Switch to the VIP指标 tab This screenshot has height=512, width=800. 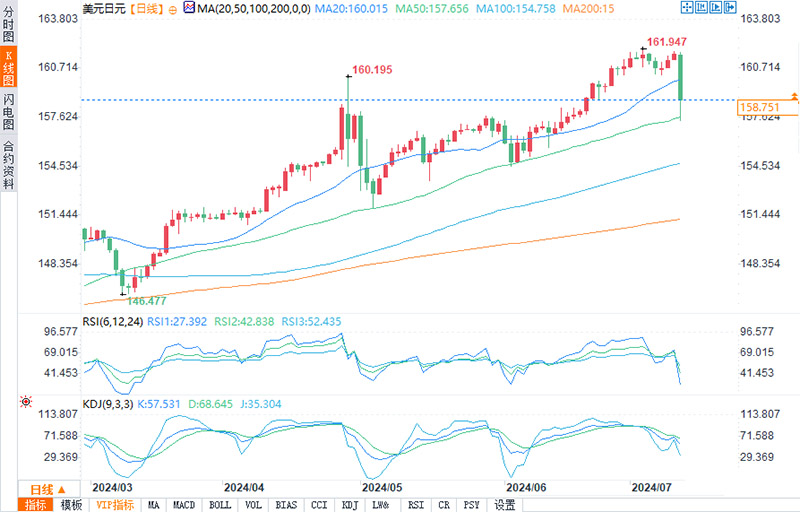(x=115, y=505)
